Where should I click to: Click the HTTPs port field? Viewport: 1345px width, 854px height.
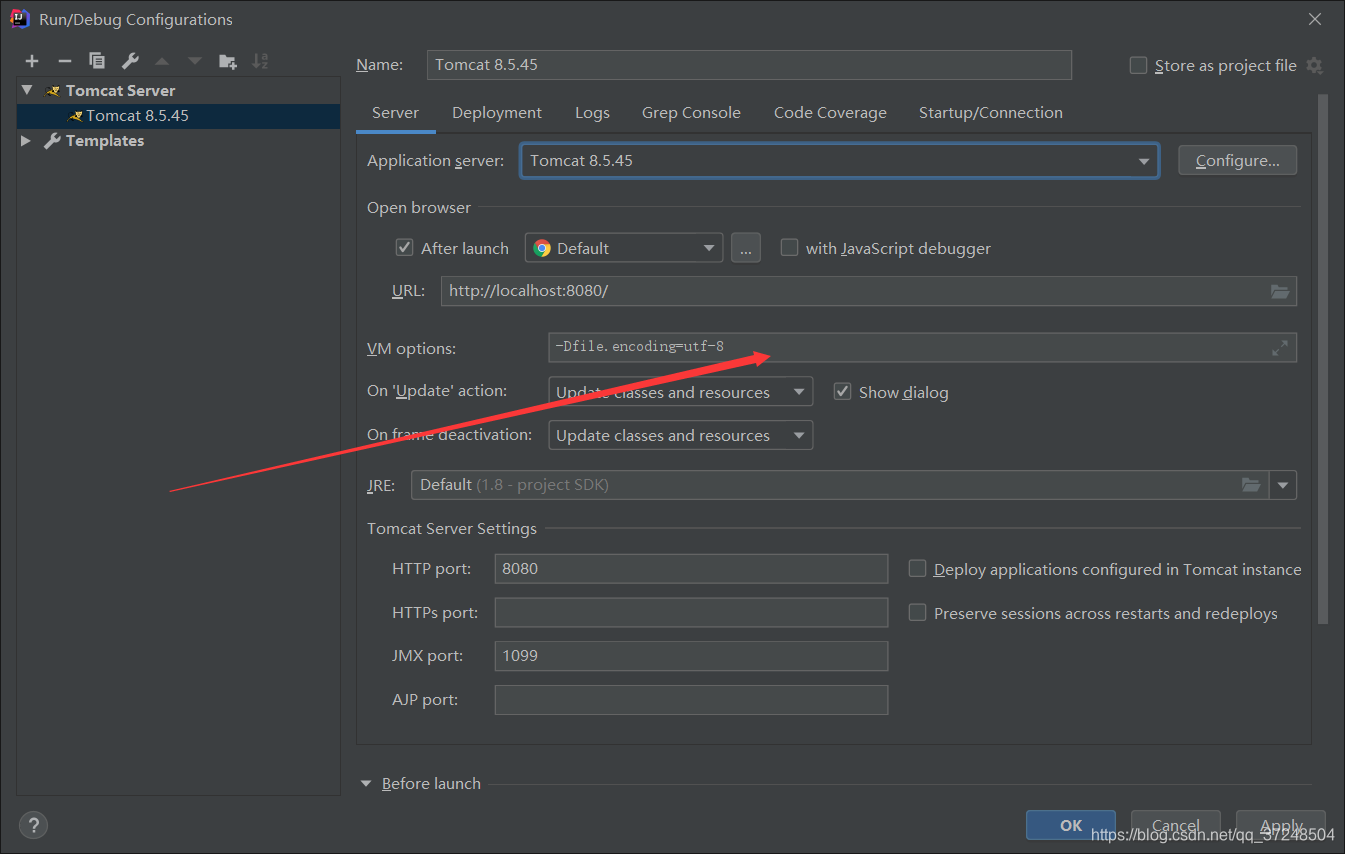(691, 612)
